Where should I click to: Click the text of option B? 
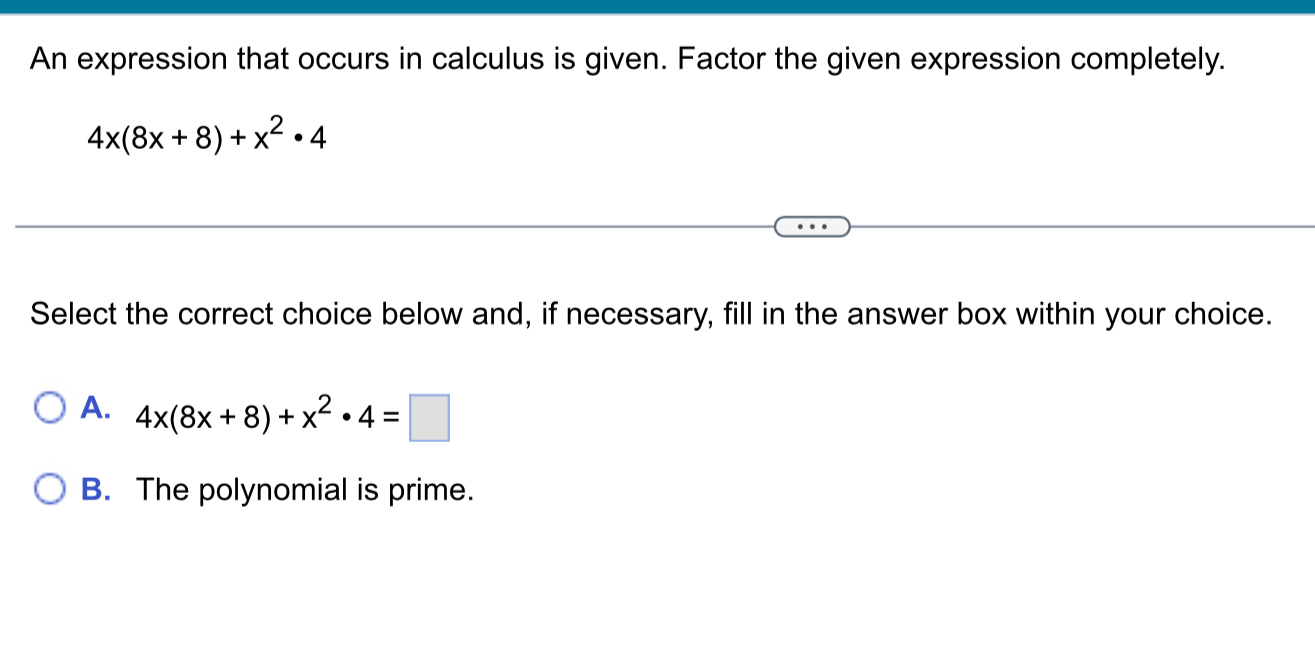(305, 490)
